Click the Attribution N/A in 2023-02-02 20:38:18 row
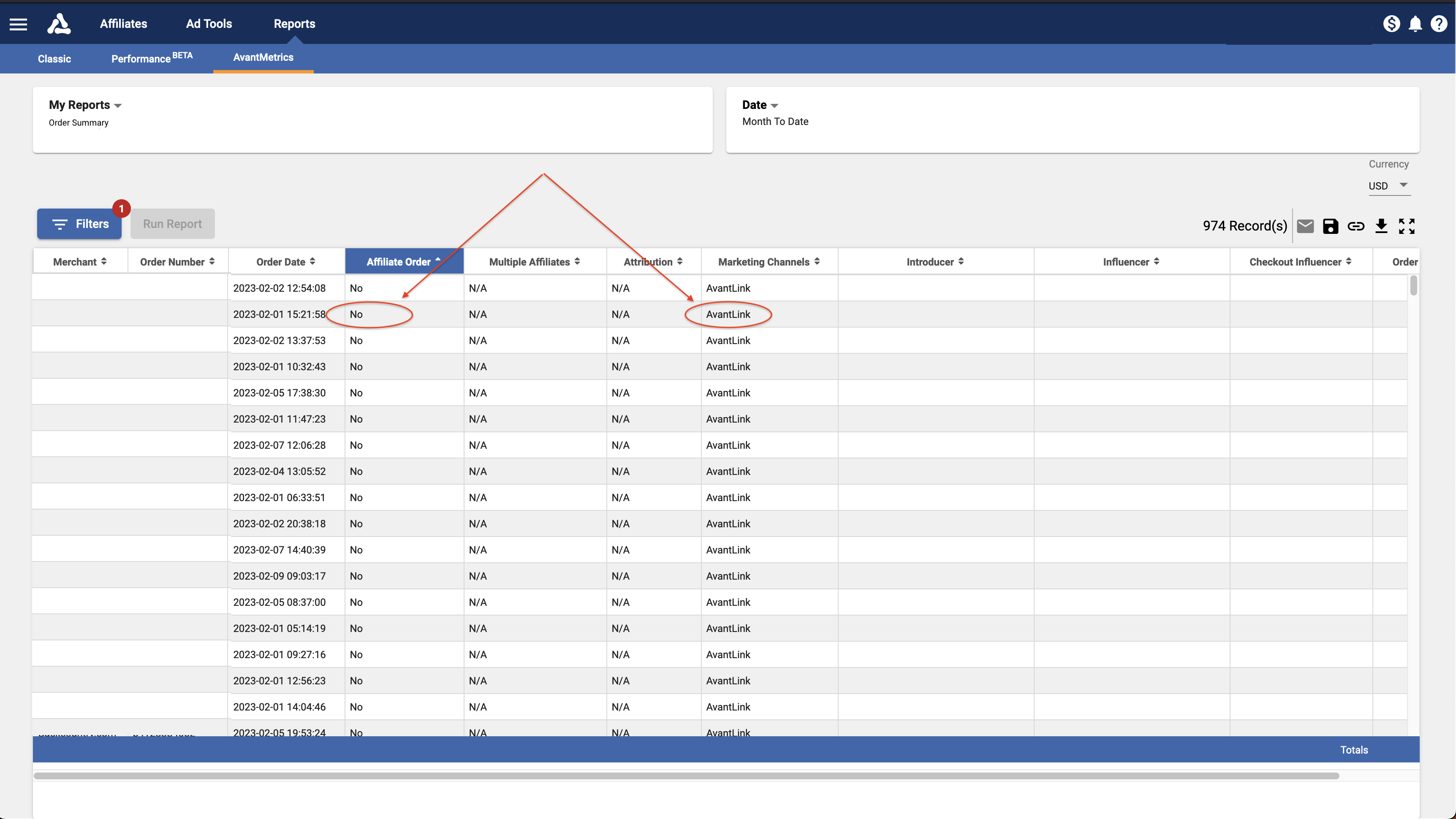1456x819 pixels. tap(620, 524)
